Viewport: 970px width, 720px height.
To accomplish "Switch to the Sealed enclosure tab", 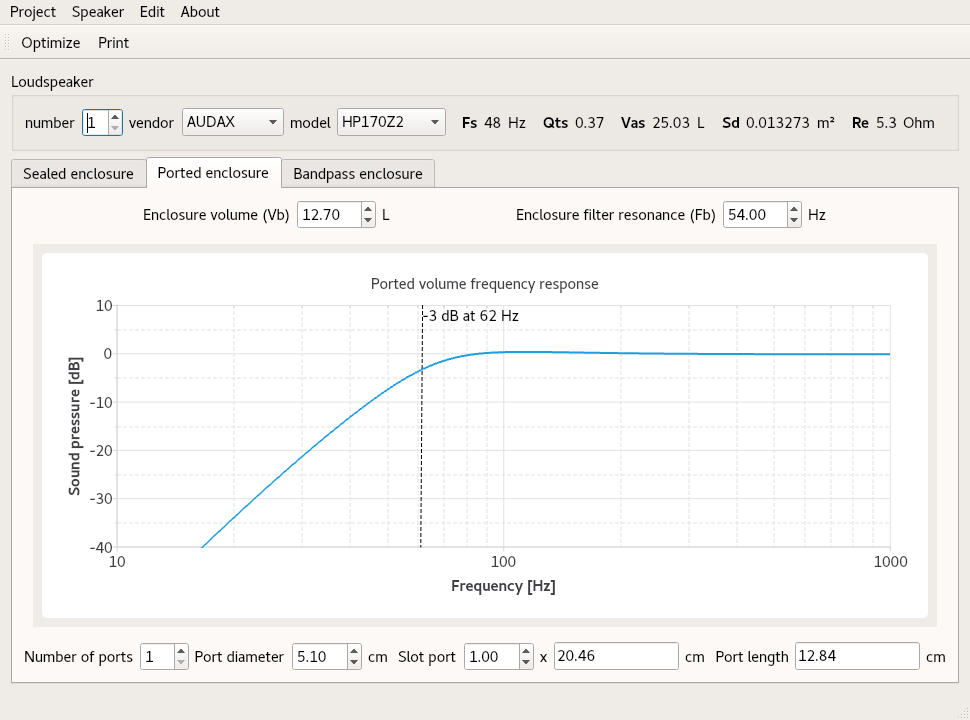I will [78, 174].
